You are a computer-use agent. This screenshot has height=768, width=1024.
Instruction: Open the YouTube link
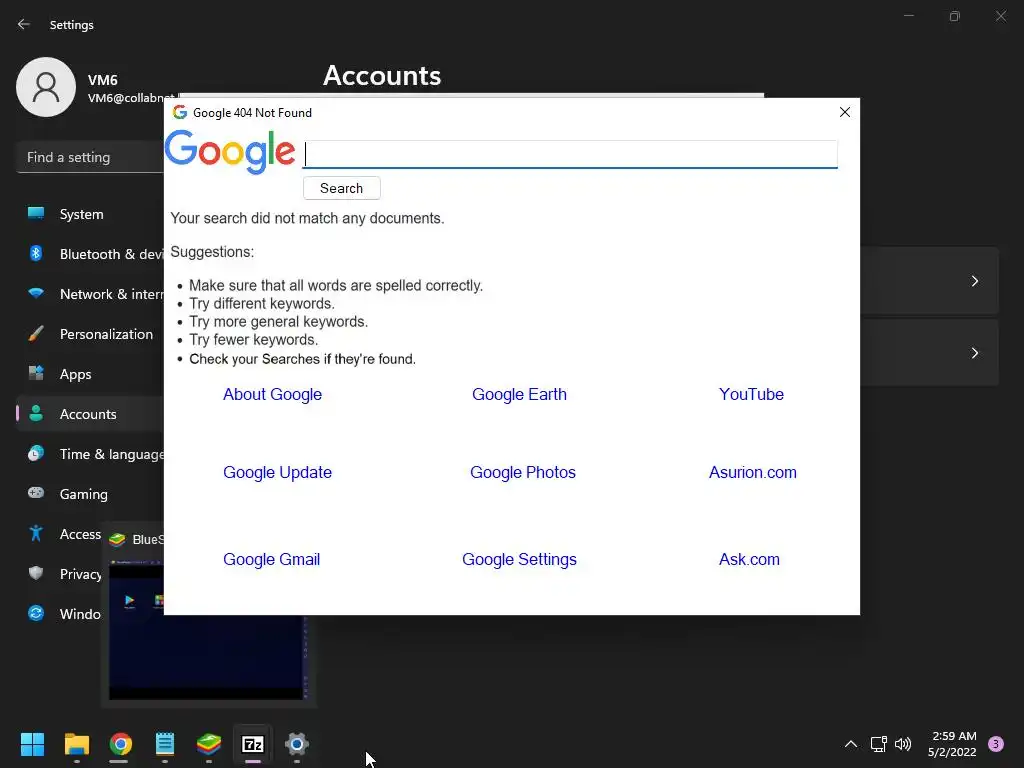tap(751, 394)
